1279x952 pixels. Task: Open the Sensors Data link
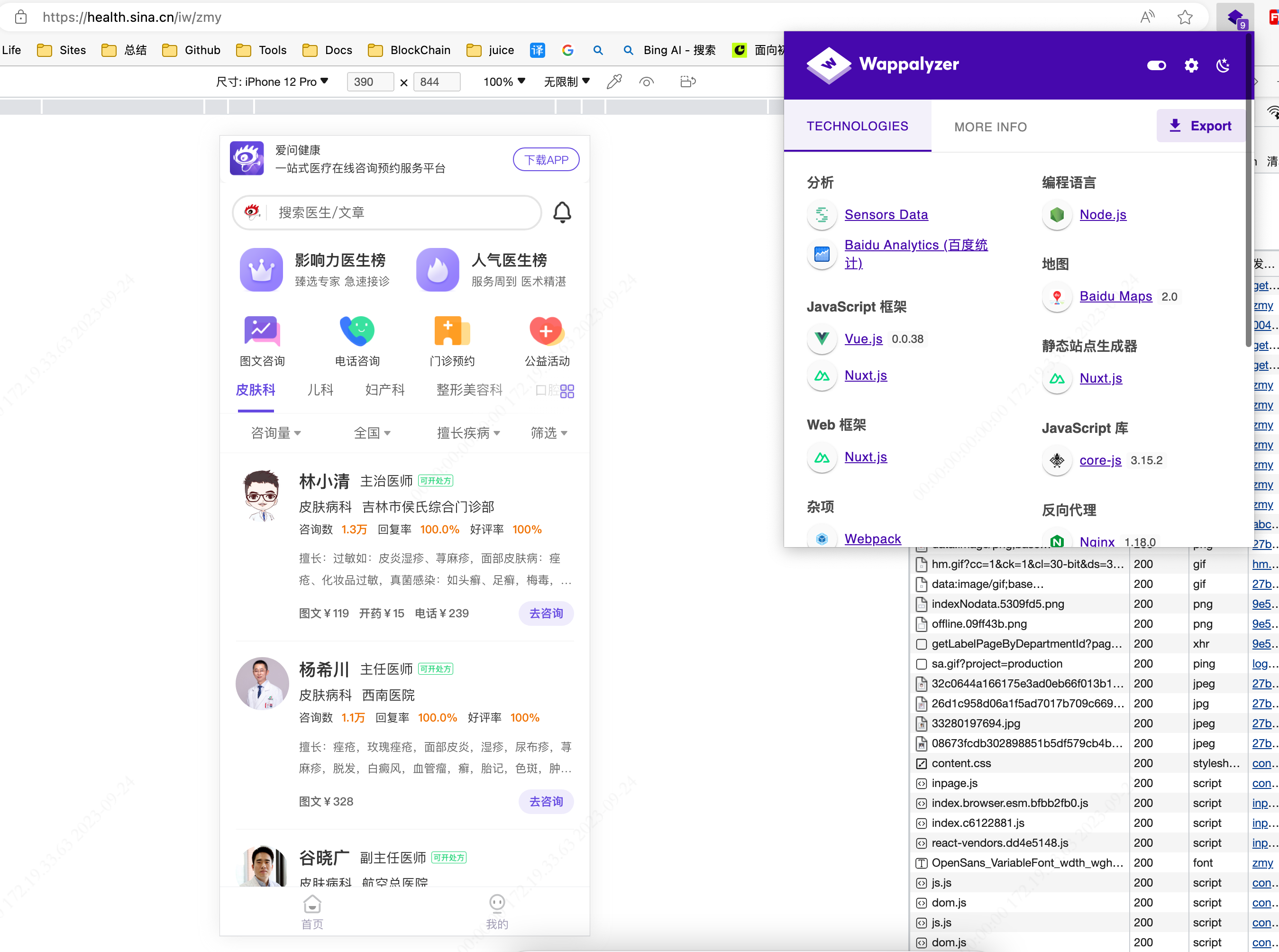(x=886, y=214)
